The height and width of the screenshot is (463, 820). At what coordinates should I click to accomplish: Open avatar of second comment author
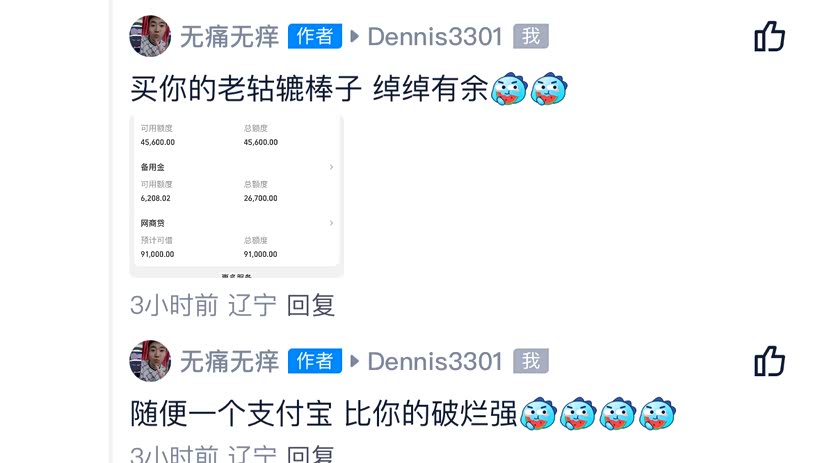[x=150, y=361]
